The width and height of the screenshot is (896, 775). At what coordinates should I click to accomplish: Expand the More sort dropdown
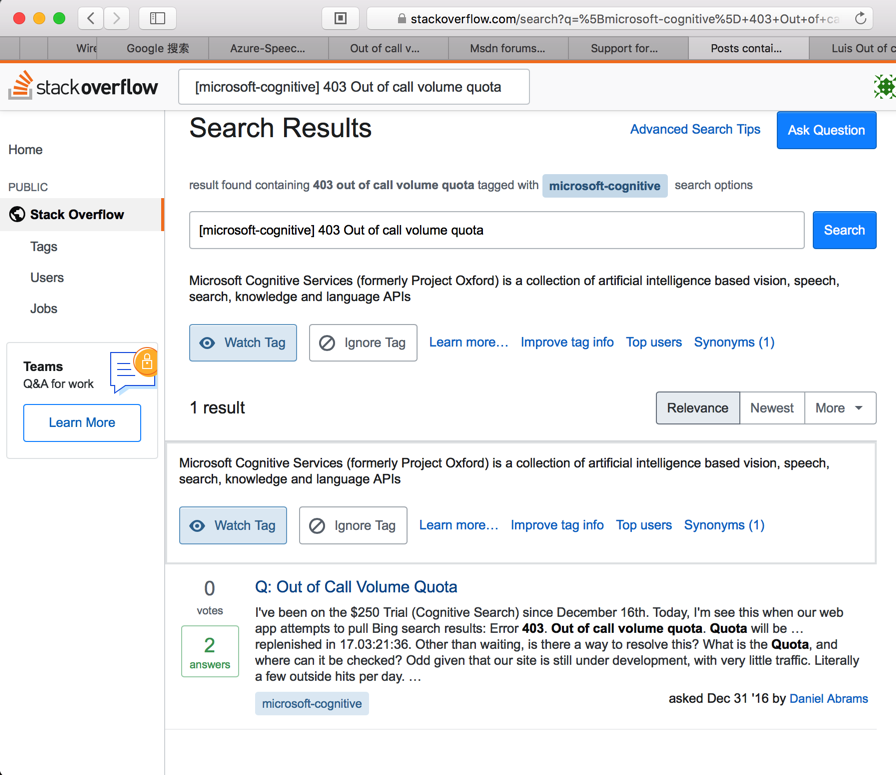point(840,408)
